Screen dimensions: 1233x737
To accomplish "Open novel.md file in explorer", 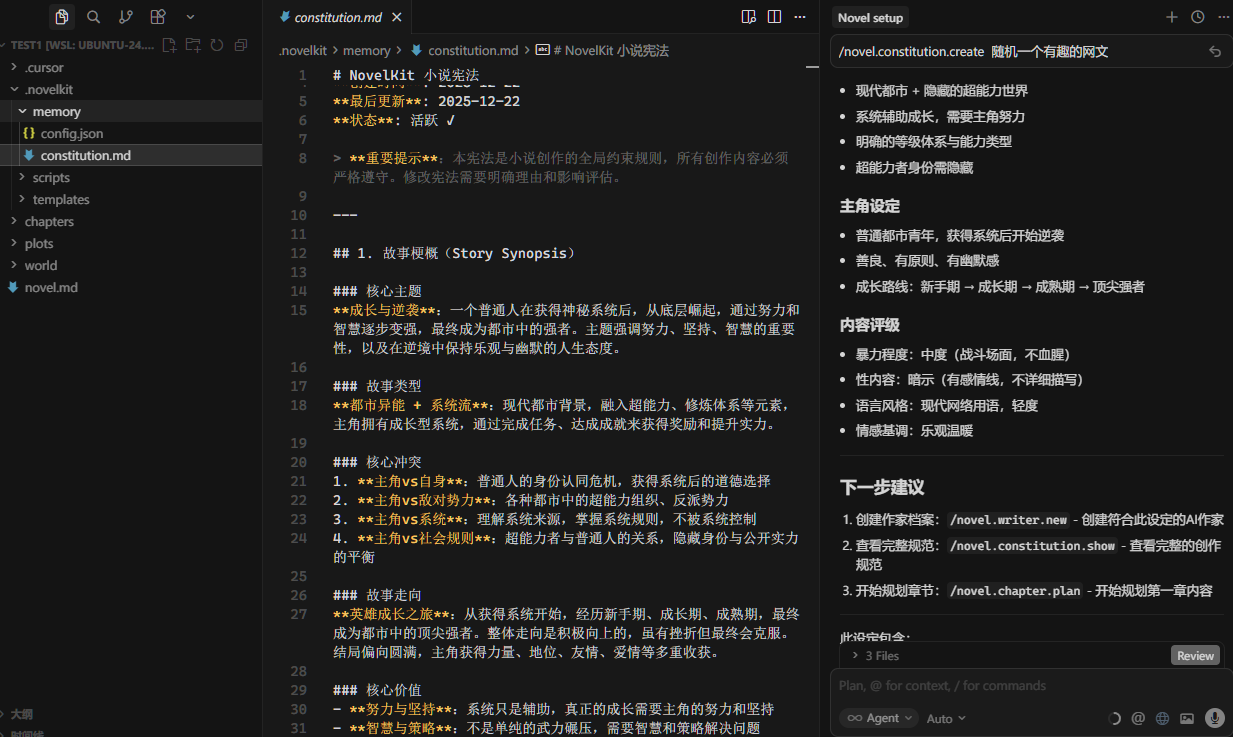I will pos(131,288).
